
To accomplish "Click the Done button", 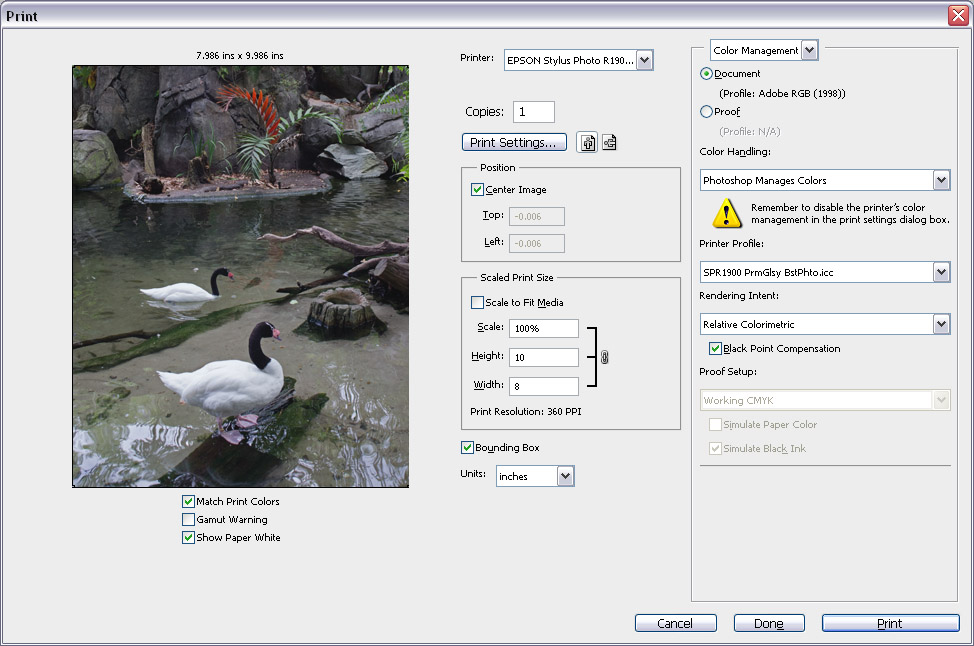I will click(769, 623).
